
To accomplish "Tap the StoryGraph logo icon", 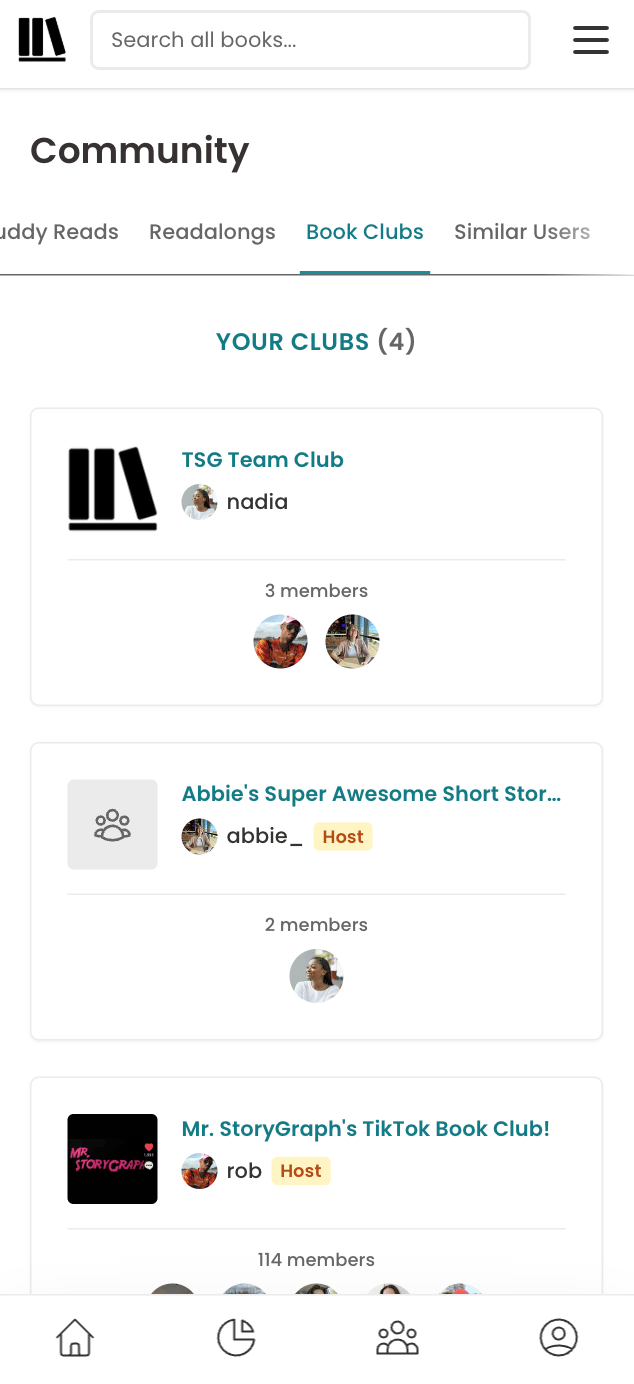I will (x=40, y=39).
